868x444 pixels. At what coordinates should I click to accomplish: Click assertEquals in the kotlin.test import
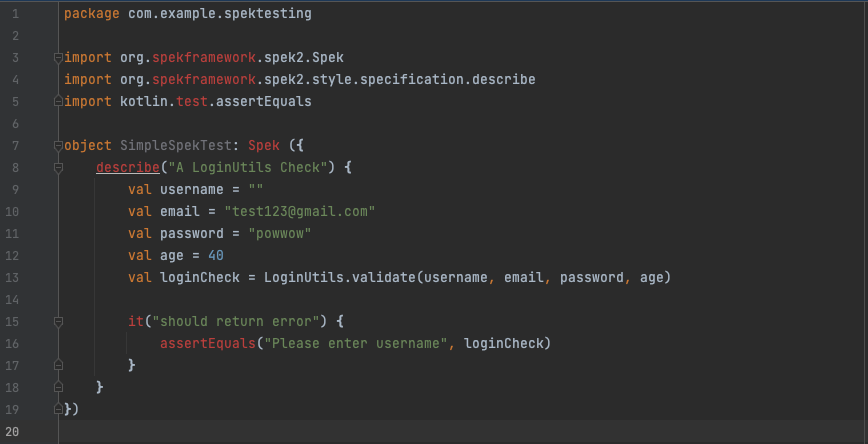click(264, 102)
